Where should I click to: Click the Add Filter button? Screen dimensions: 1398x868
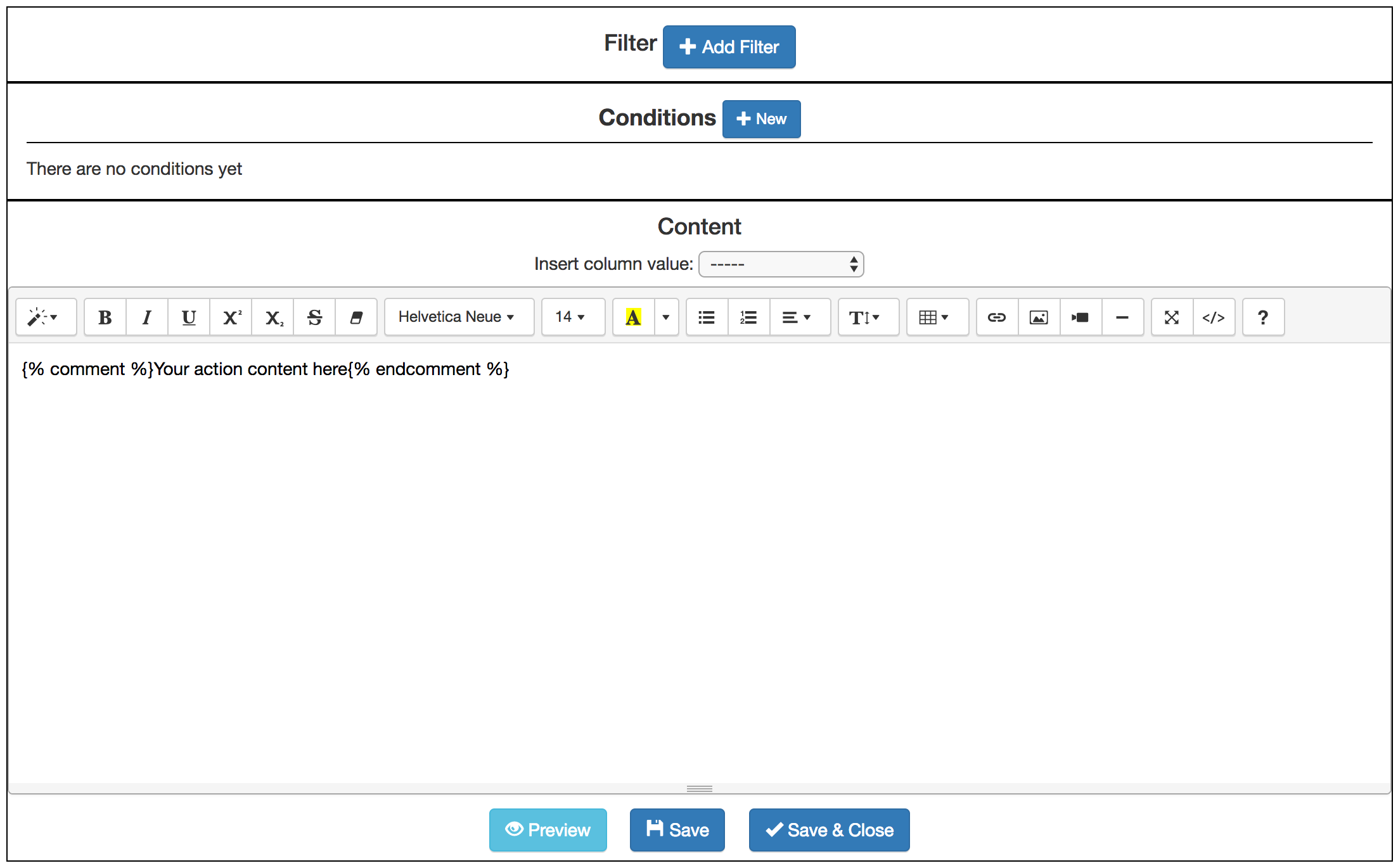coord(729,47)
